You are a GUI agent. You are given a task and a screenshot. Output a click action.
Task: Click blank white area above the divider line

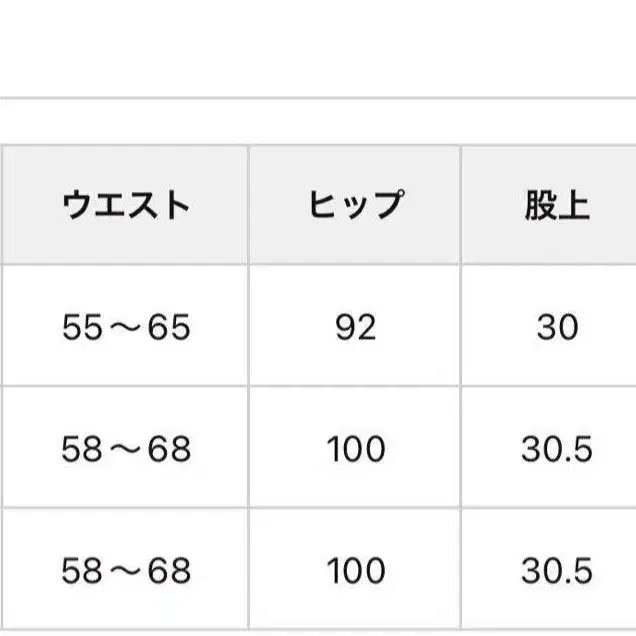click(318, 45)
